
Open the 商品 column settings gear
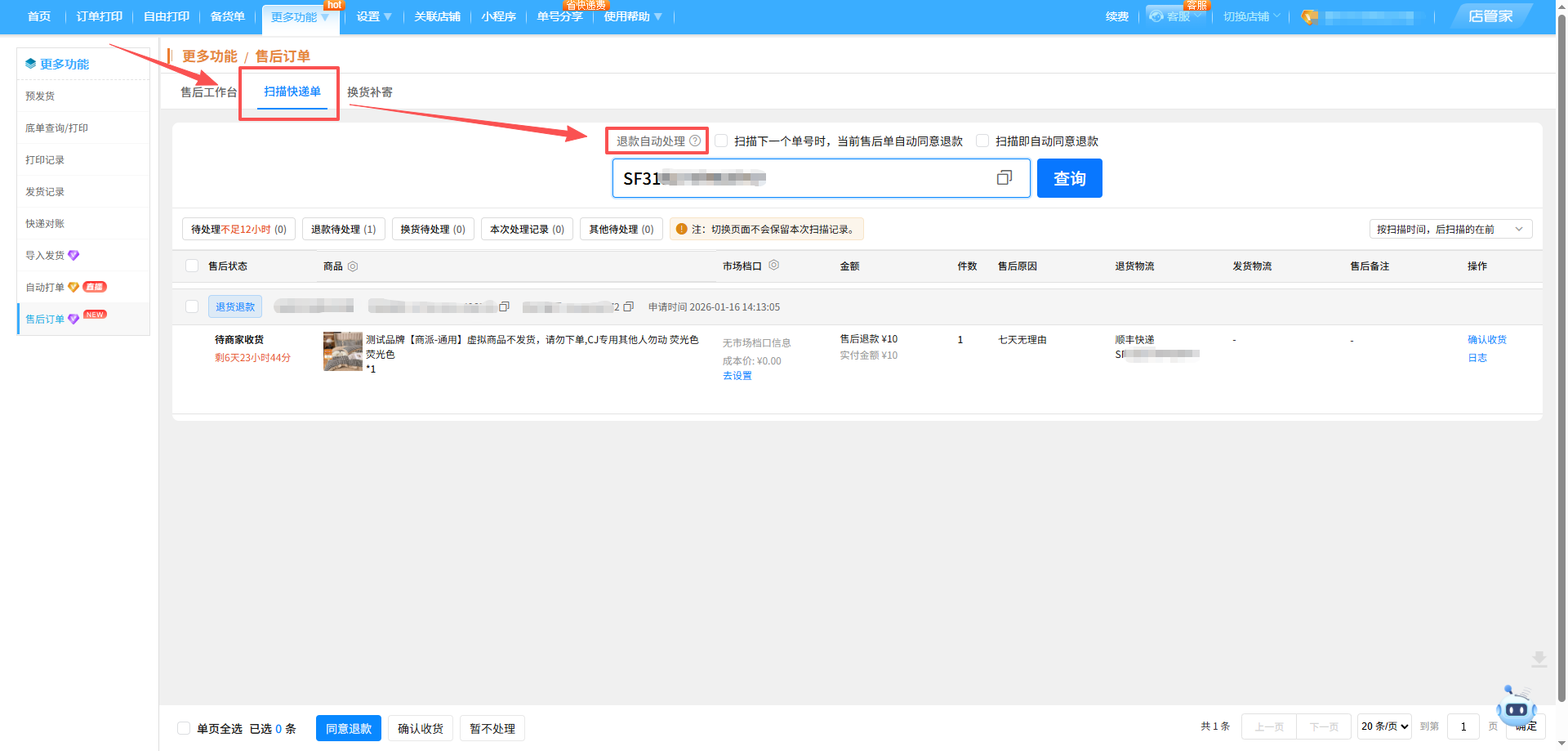353,266
